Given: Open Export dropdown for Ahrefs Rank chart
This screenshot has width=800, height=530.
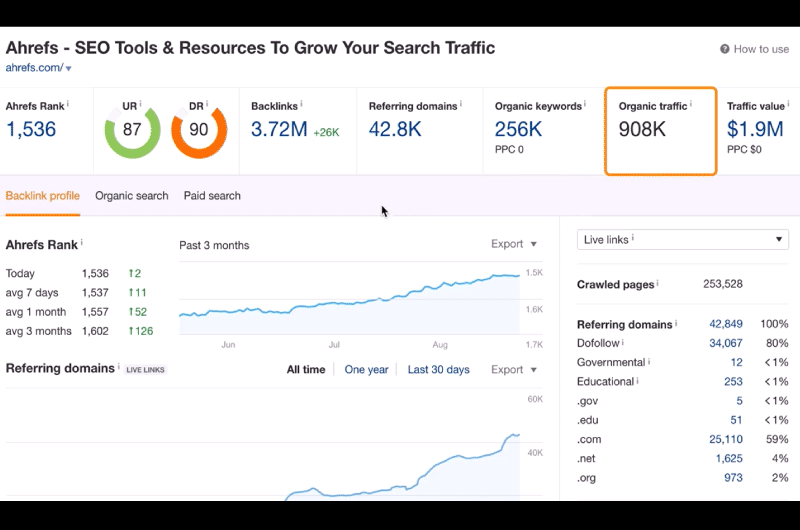Looking at the screenshot, I should [514, 244].
